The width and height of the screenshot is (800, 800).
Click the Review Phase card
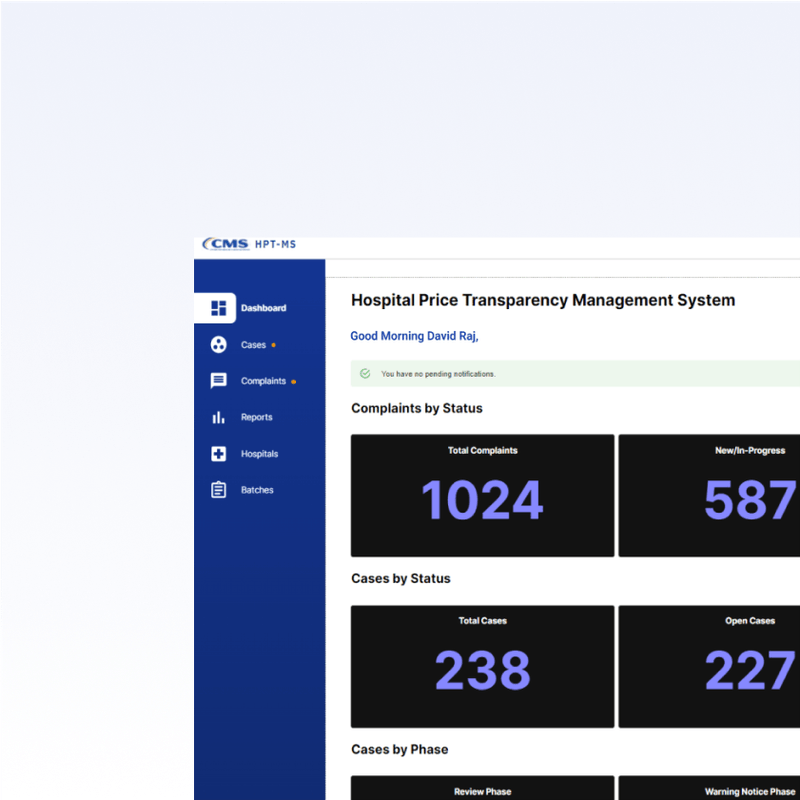click(482, 790)
